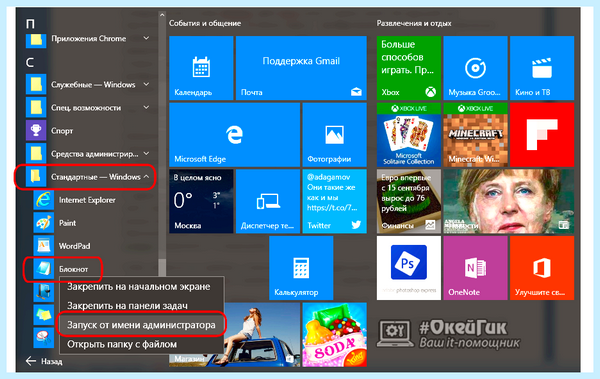Expand the Administrative Tools folder chevron
The height and width of the screenshot is (379, 600).
[x=146, y=154]
